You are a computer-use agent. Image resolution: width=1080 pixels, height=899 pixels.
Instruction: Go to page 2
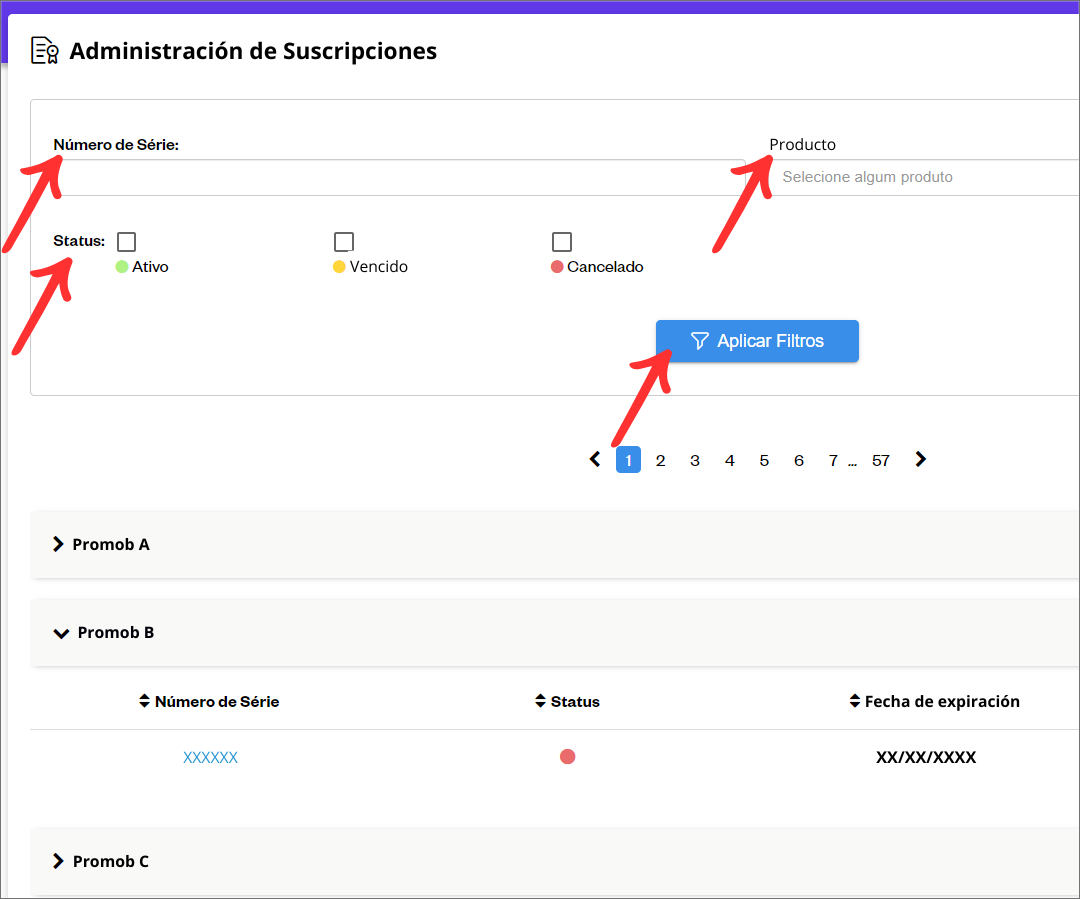coord(661,460)
